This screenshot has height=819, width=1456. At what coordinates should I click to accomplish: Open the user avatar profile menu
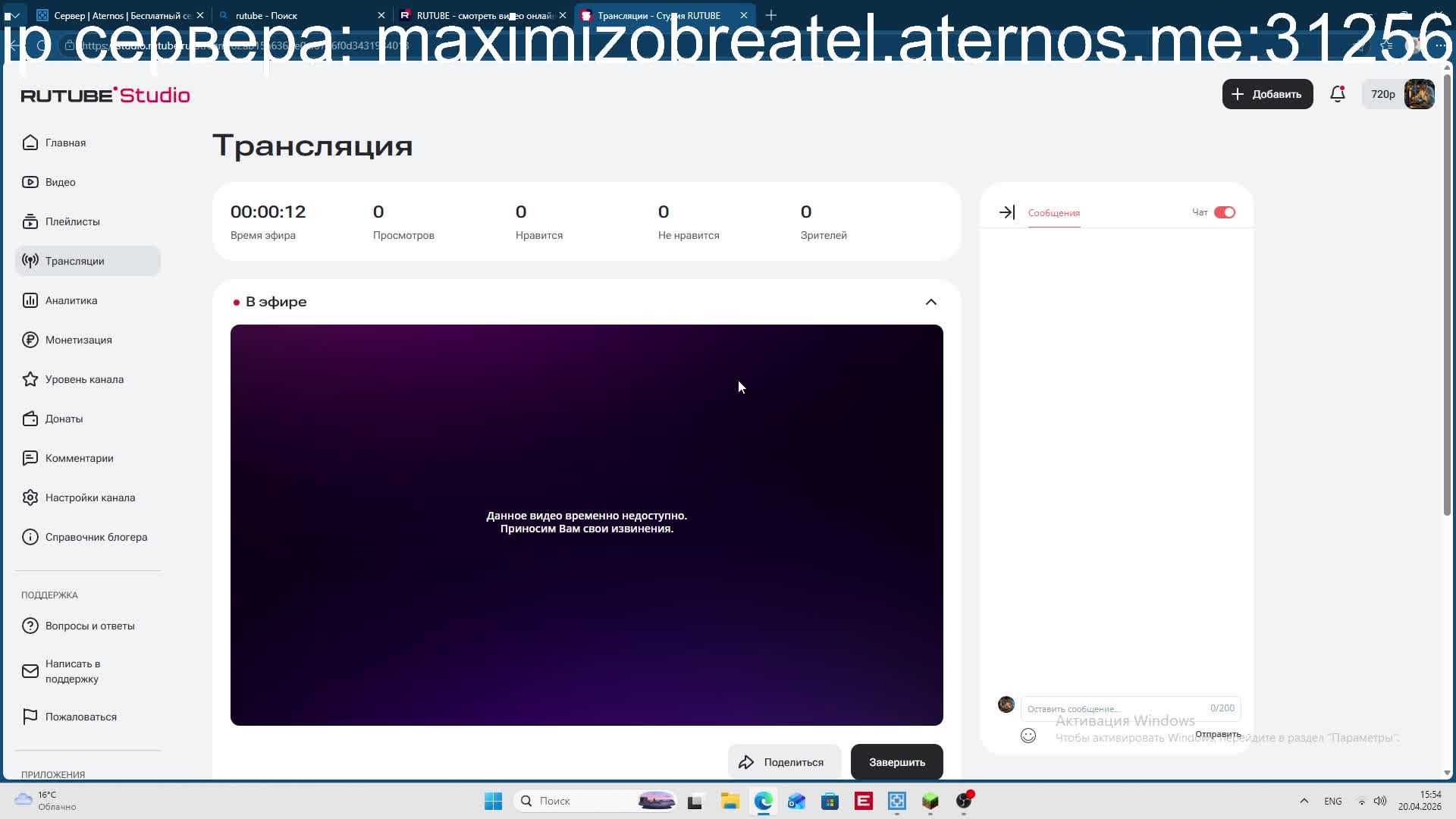click(1419, 94)
